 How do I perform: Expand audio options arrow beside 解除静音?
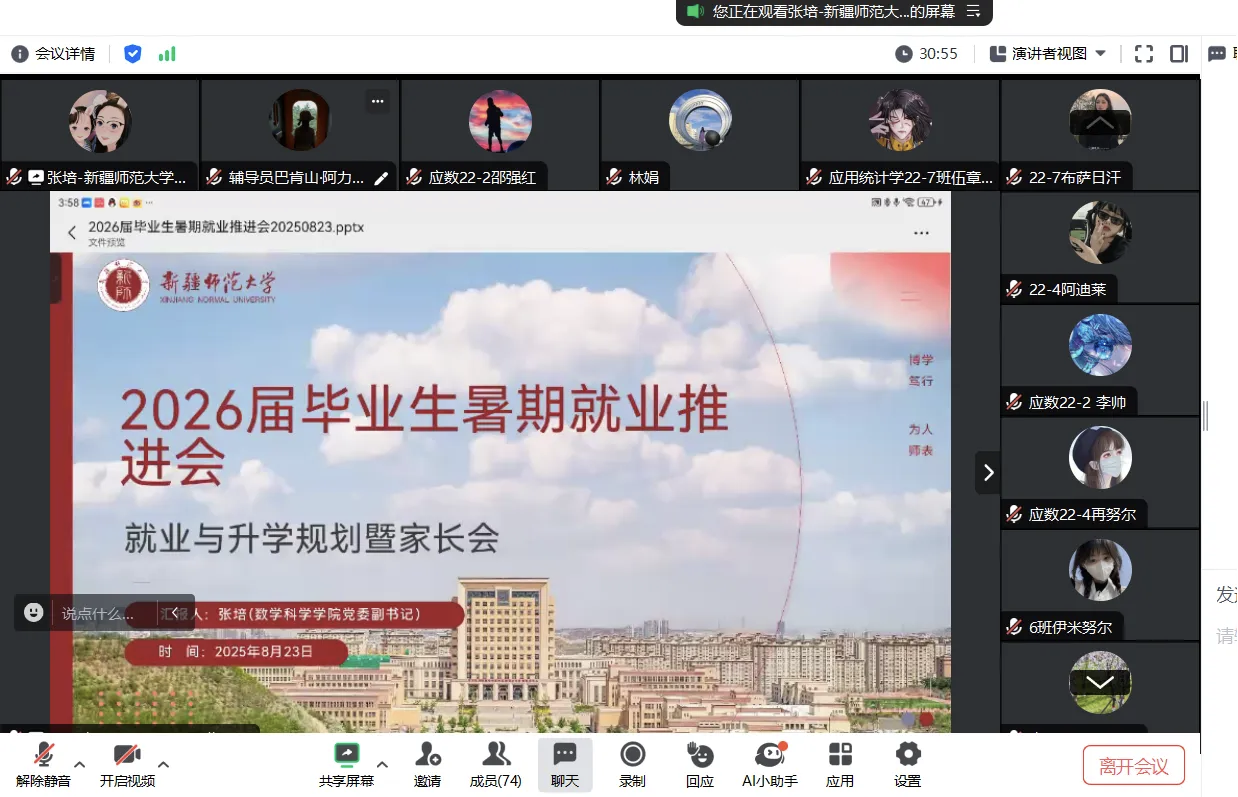tap(80, 765)
